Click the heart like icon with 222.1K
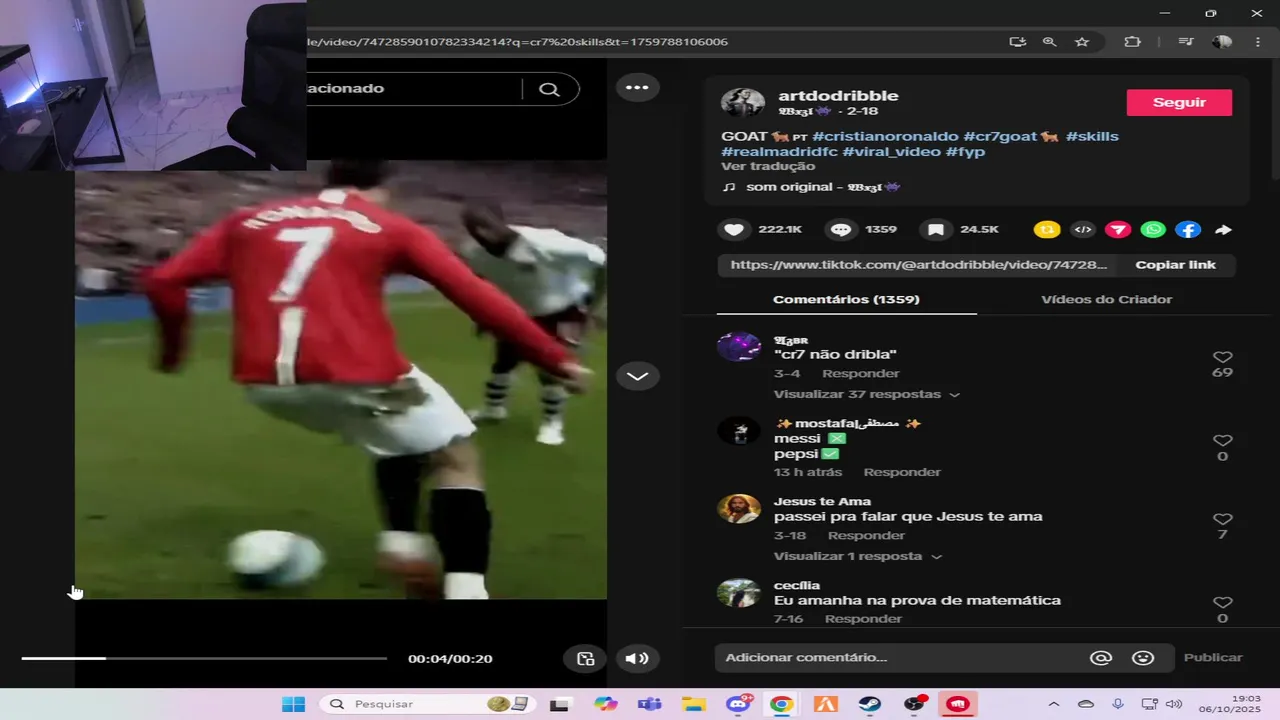The height and width of the screenshot is (720, 1280). pos(734,230)
